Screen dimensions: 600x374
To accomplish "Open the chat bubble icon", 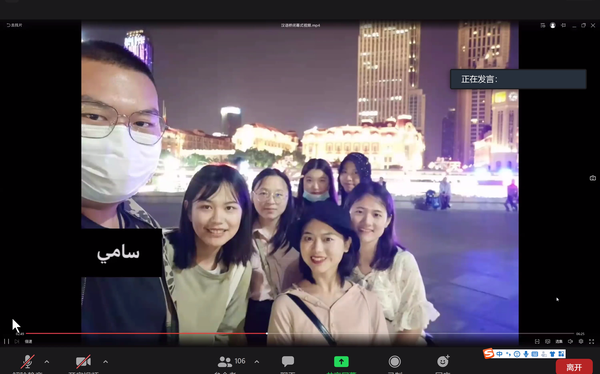I will point(288,361).
